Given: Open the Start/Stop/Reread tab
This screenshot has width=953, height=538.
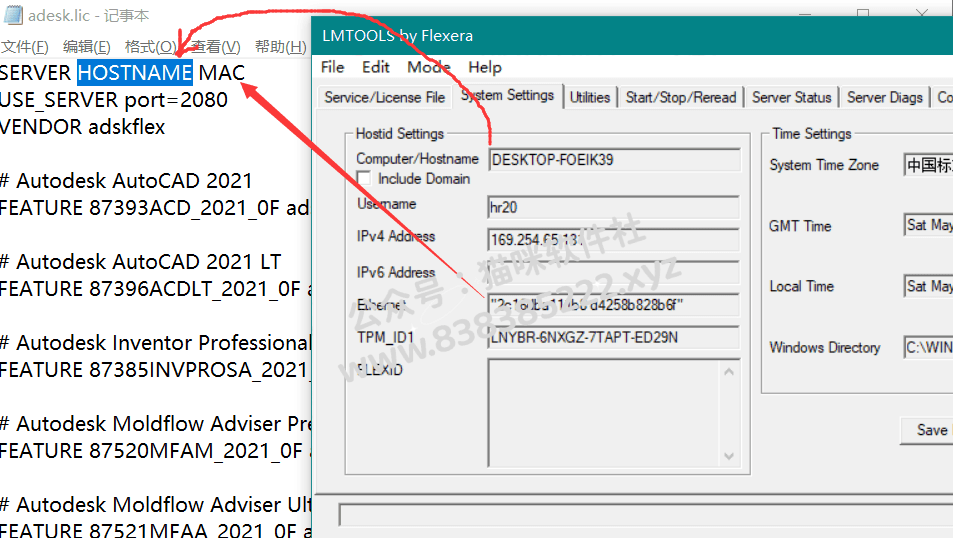Looking at the screenshot, I should 681,97.
